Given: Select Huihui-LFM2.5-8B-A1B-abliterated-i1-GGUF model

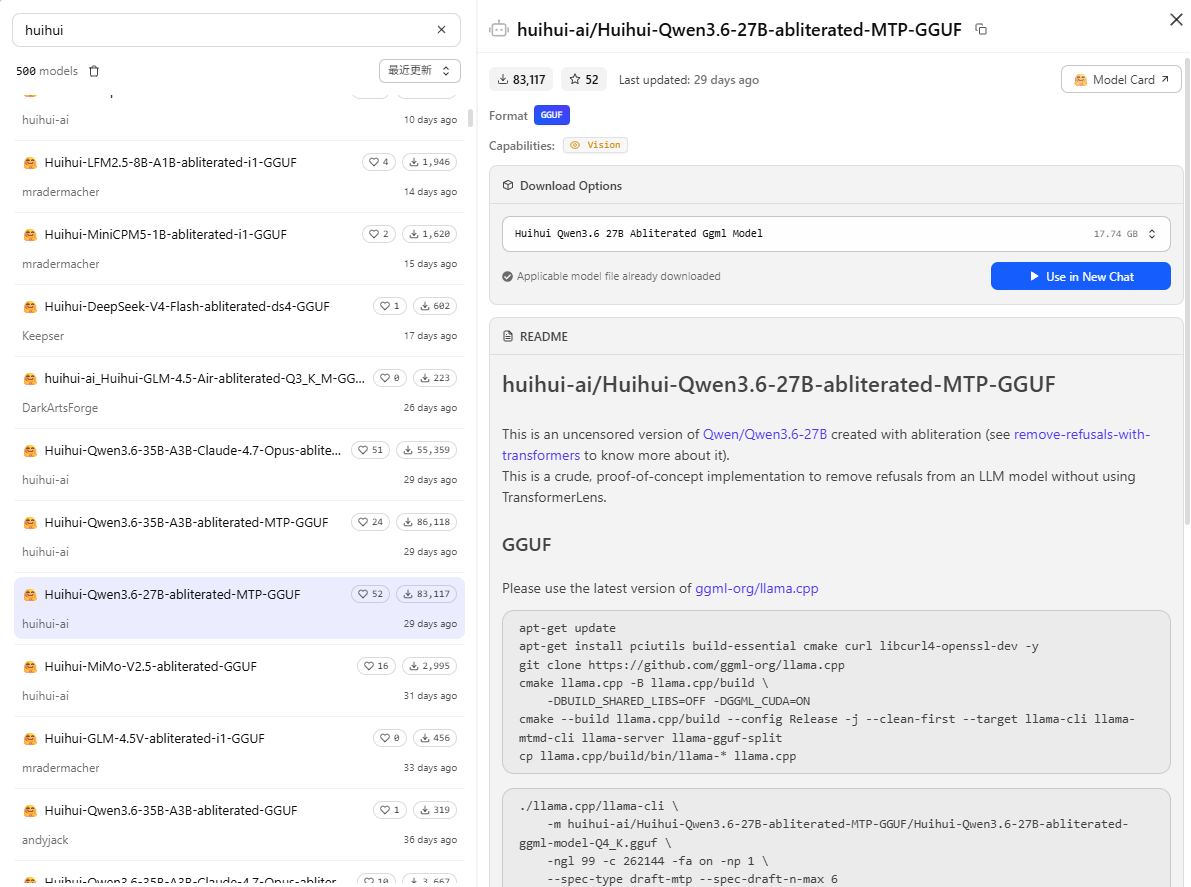Looking at the screenshot, I should pyautogui.click(x=239, y=176).
